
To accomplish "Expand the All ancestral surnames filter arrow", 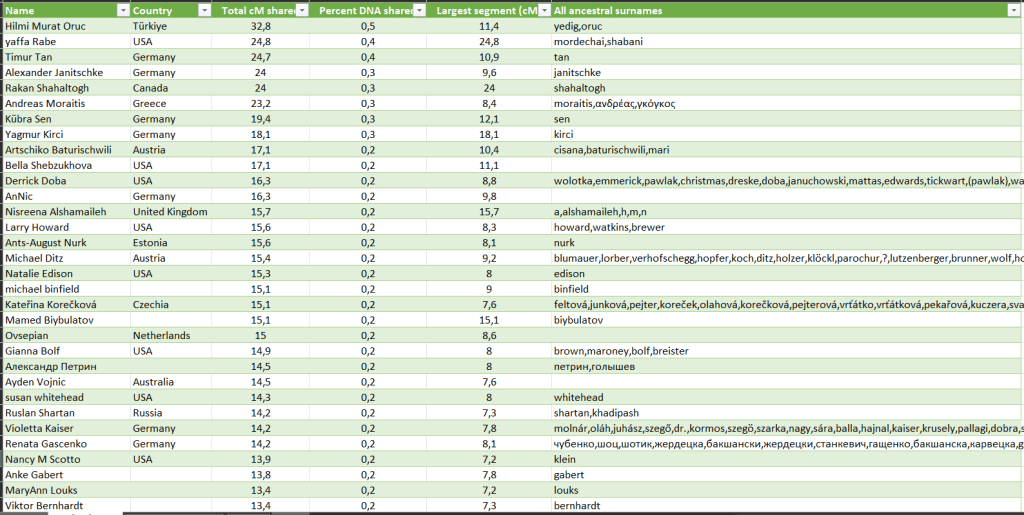I will [1014, 10].
